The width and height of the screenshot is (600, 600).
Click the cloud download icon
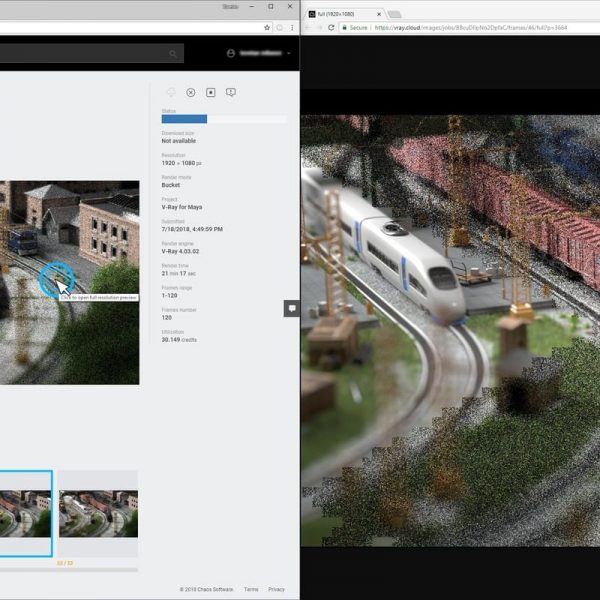click(171, 92)
